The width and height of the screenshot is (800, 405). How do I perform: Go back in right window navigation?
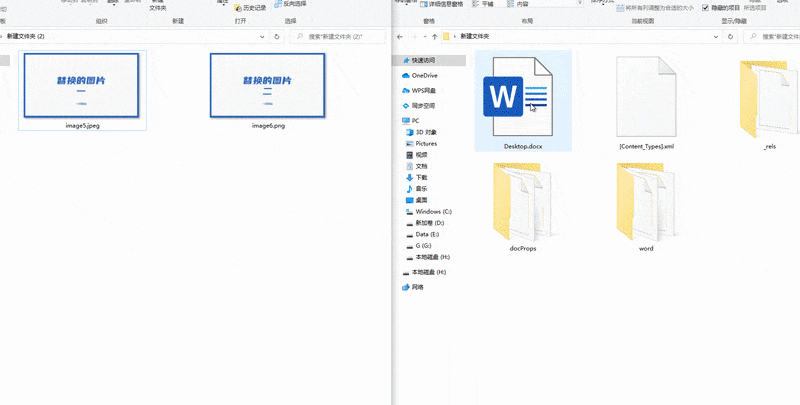click(400, 37)
